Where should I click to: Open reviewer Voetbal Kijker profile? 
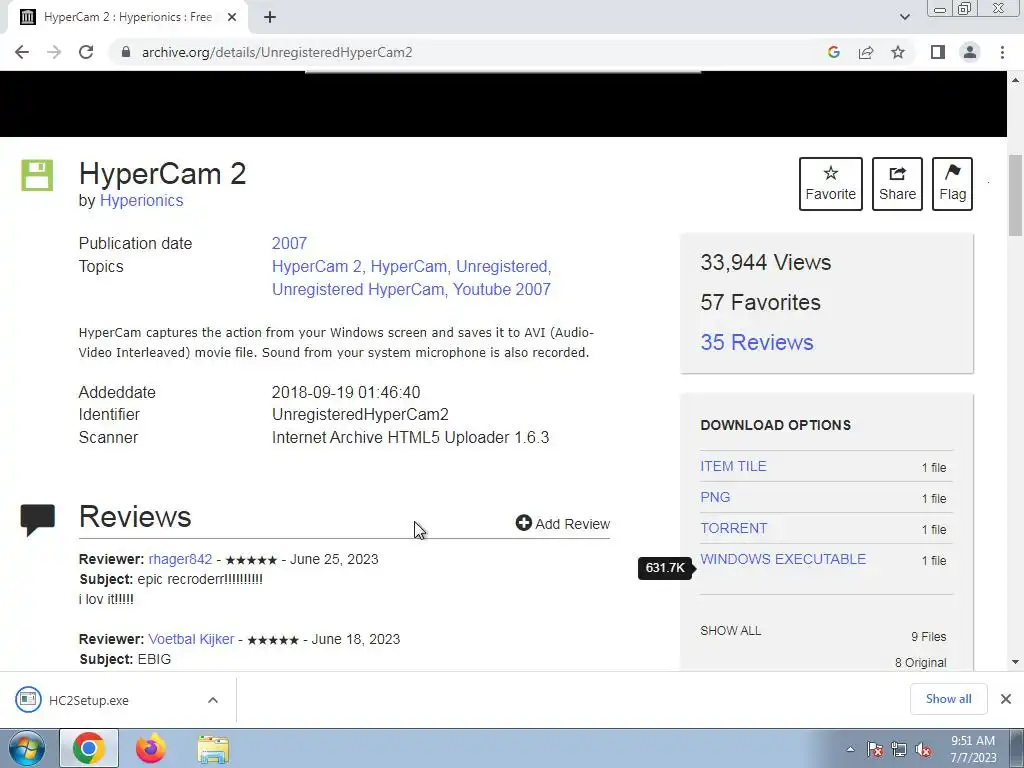point(191,639)
